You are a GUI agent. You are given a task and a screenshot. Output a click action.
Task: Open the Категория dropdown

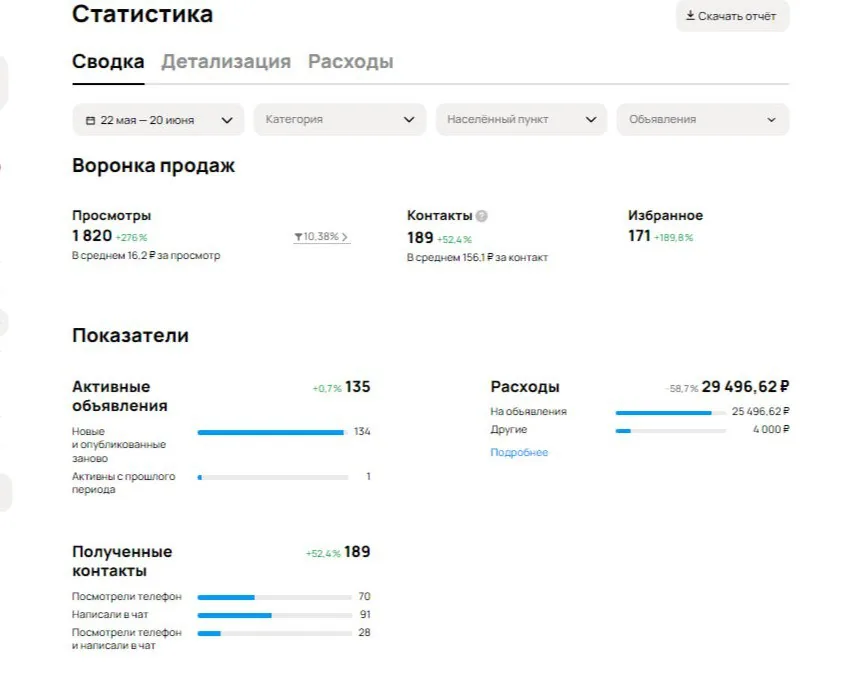340,120
